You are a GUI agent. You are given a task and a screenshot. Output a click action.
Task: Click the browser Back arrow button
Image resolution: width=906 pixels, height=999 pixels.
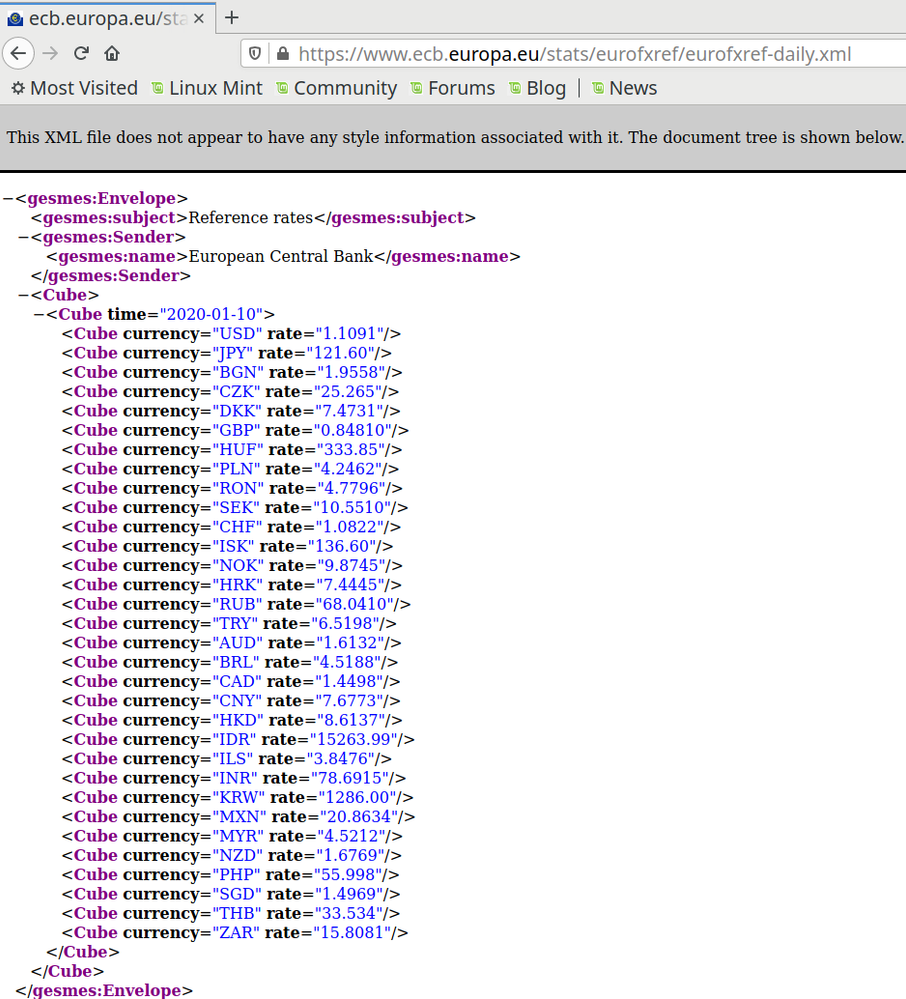(x=18, y=54)
